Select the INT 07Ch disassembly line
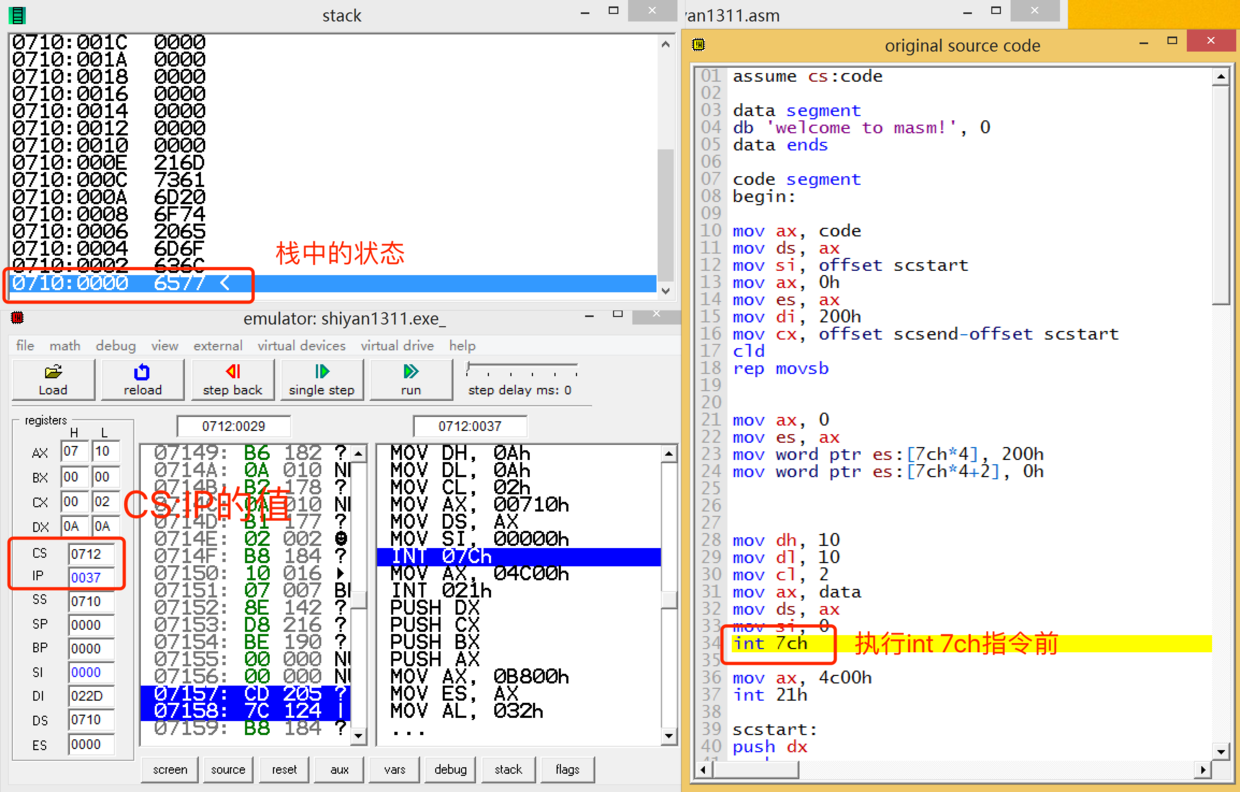The image size is (1240, 792). (x=518, y=556)
